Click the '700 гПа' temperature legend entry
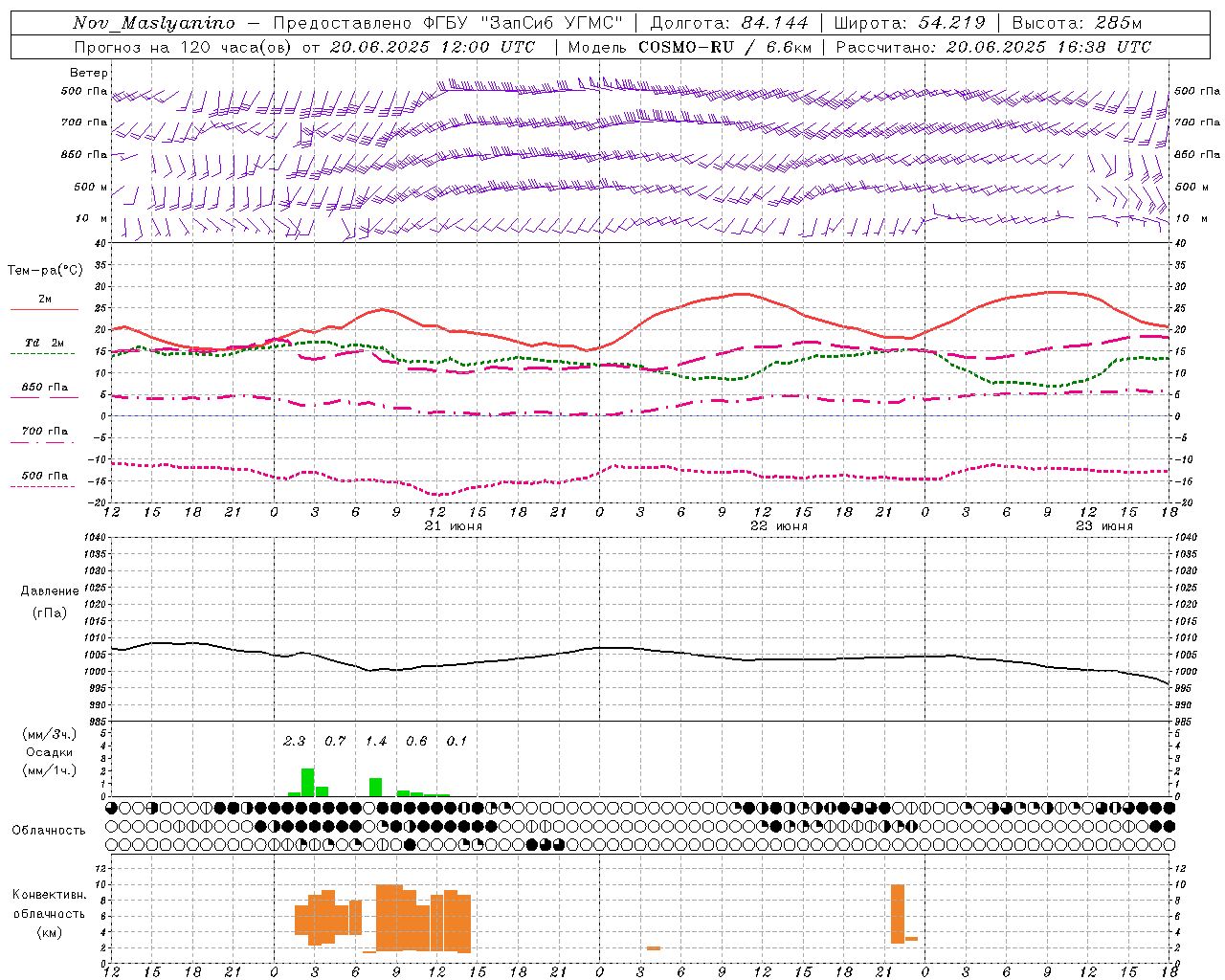The height and width of the screenshot is (980, 1225). click(44, 431)
